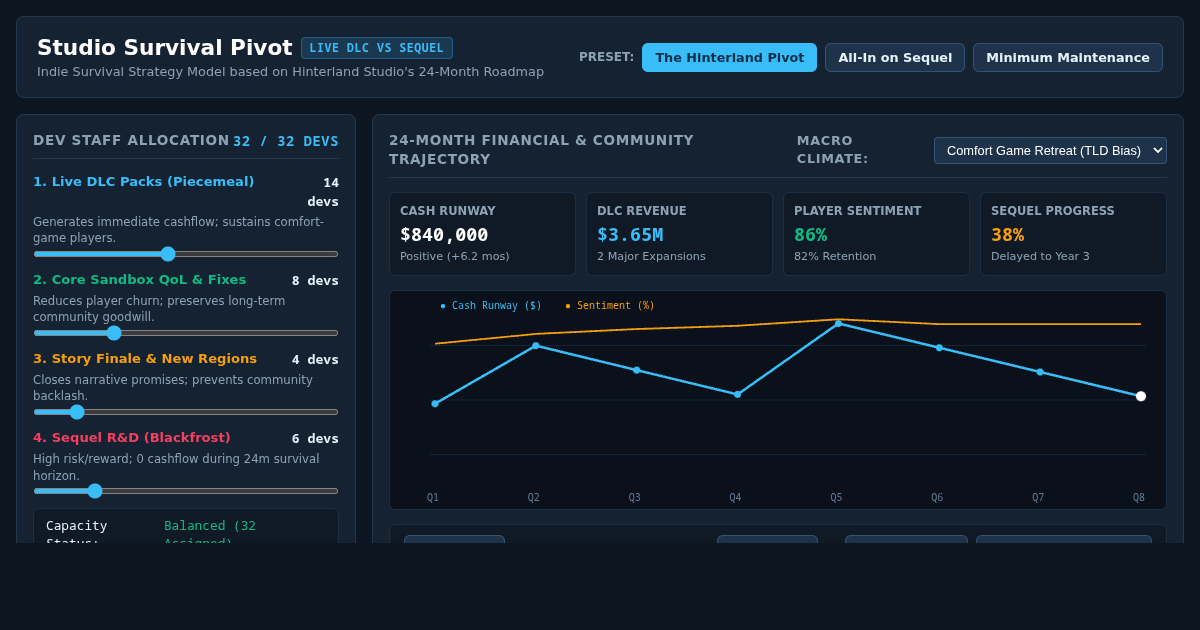Click the Hinterland Studio roadmap subtitle
Screen dimensions: 1200x630
pos(291,72)
